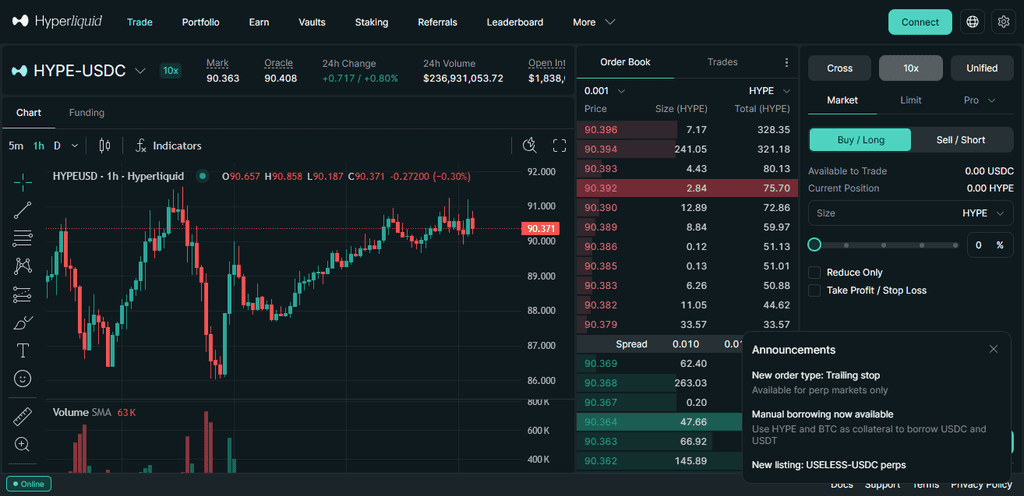Select the pattern drawing tool
The width and height of the screenshot is (1024, 496).
pos(23,266)
